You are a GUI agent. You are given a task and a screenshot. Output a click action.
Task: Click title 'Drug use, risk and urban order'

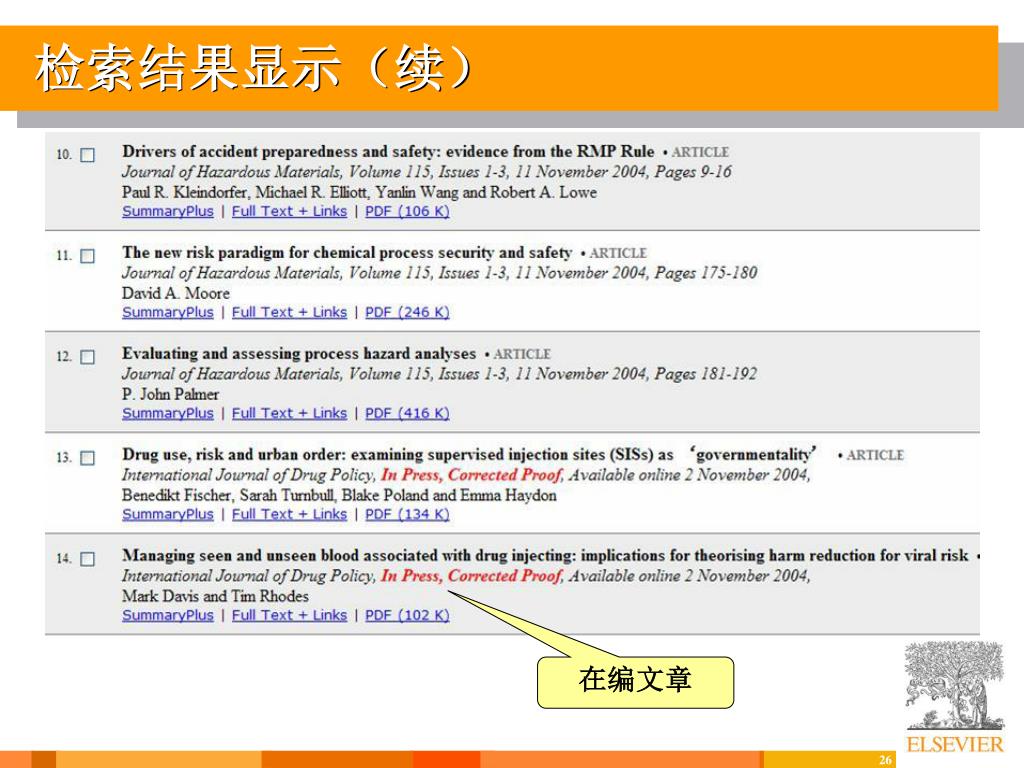469,455
